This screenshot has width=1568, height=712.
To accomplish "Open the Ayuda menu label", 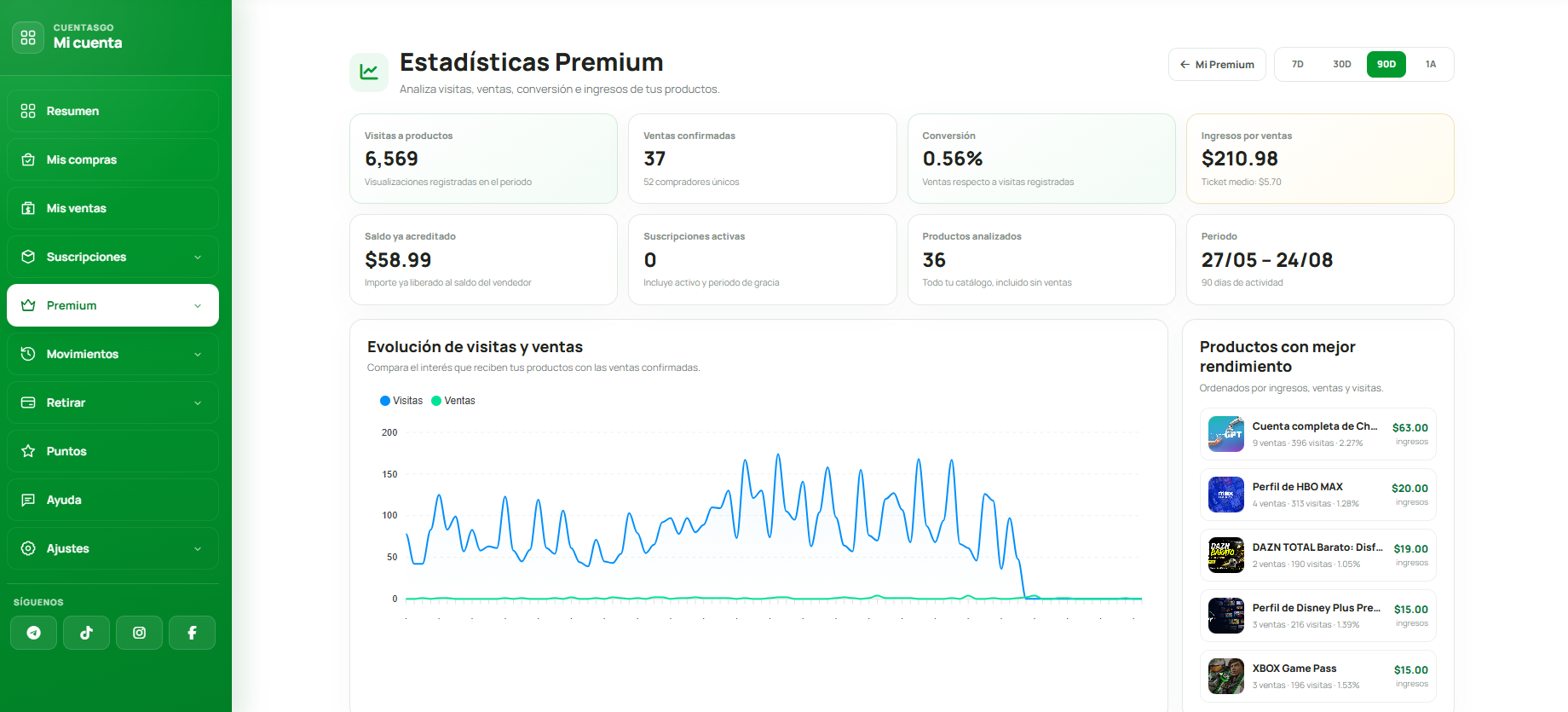I will (x=64, y=500).
